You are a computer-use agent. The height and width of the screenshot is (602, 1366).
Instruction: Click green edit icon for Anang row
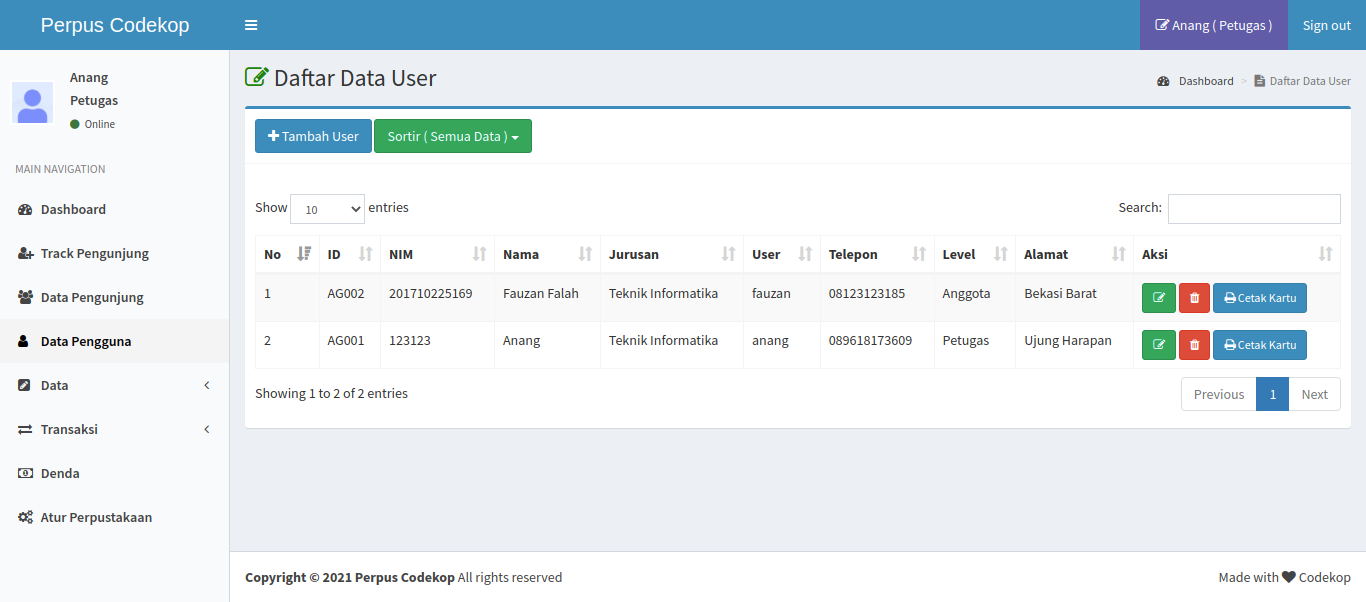tap(1158, 345)
